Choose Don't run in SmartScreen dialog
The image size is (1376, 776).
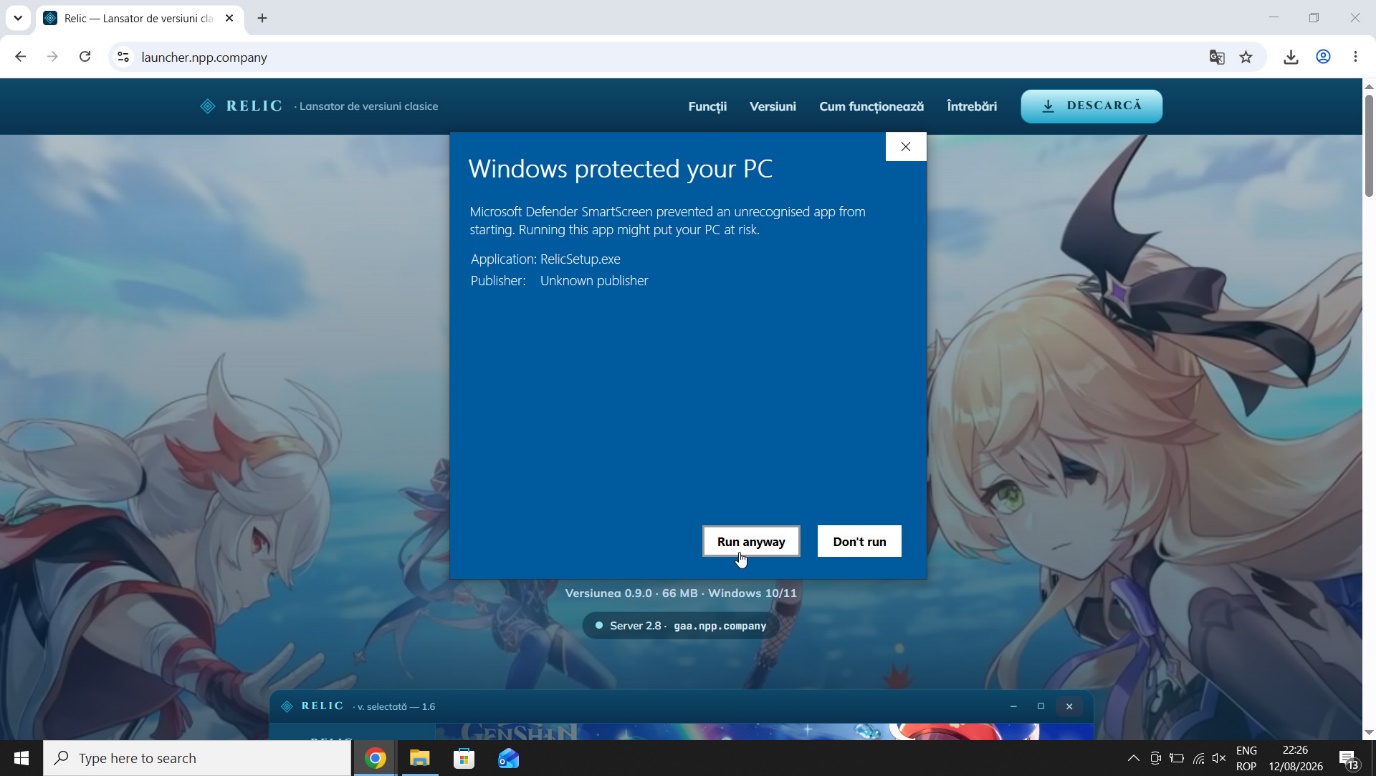point(859,541)
